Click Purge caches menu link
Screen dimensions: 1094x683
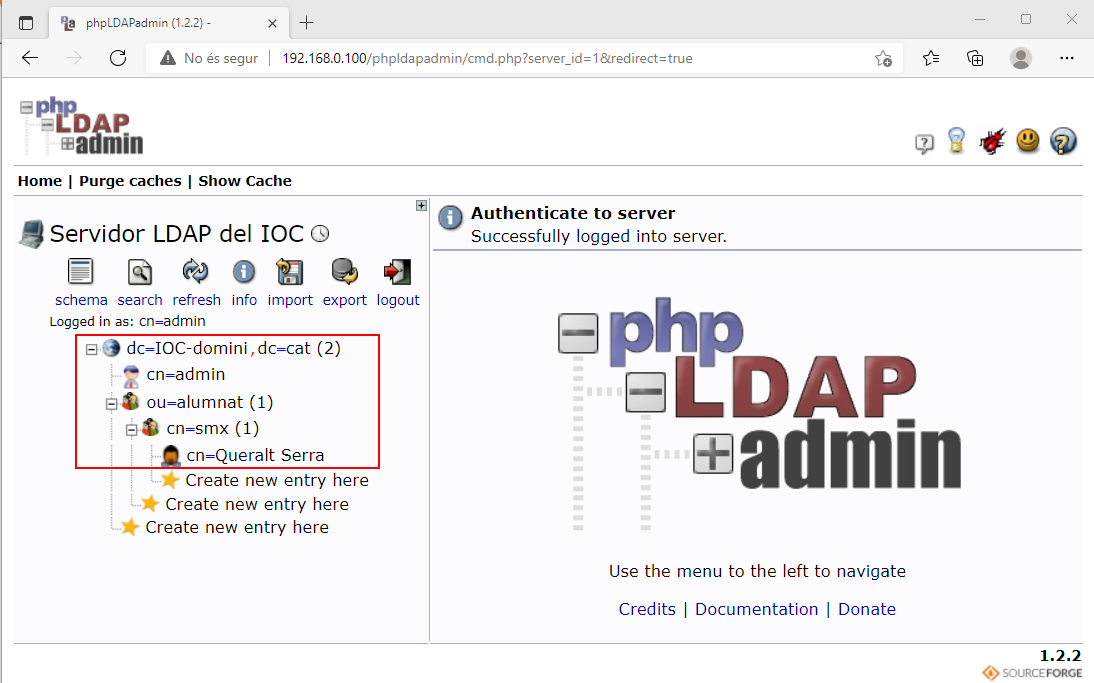(130, 181)
